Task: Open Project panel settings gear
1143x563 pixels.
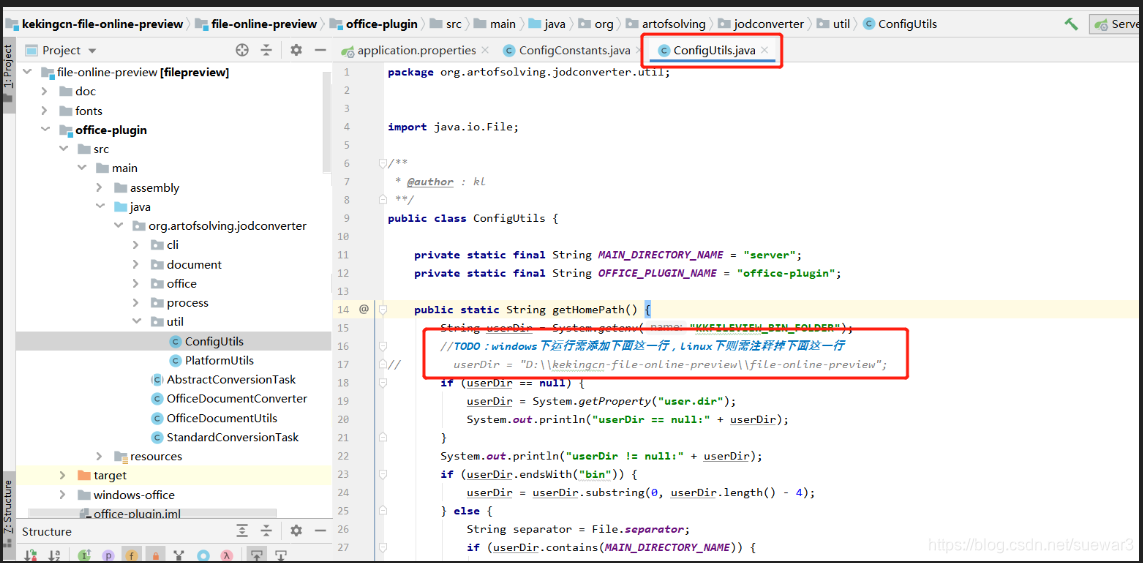Action: [296, 50]
